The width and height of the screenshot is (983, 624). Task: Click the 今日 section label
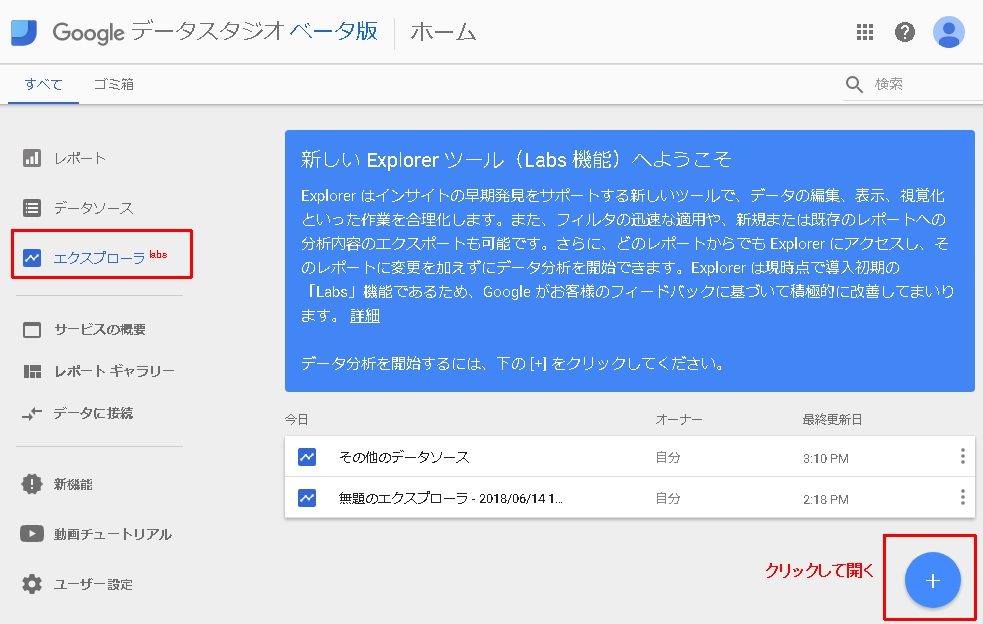tap(297, 420)
